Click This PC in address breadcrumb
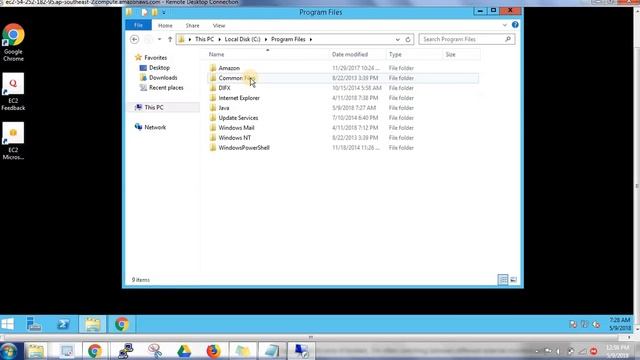Image resolution: width=640 pixels, height=360 pixels. coord(204,39)
